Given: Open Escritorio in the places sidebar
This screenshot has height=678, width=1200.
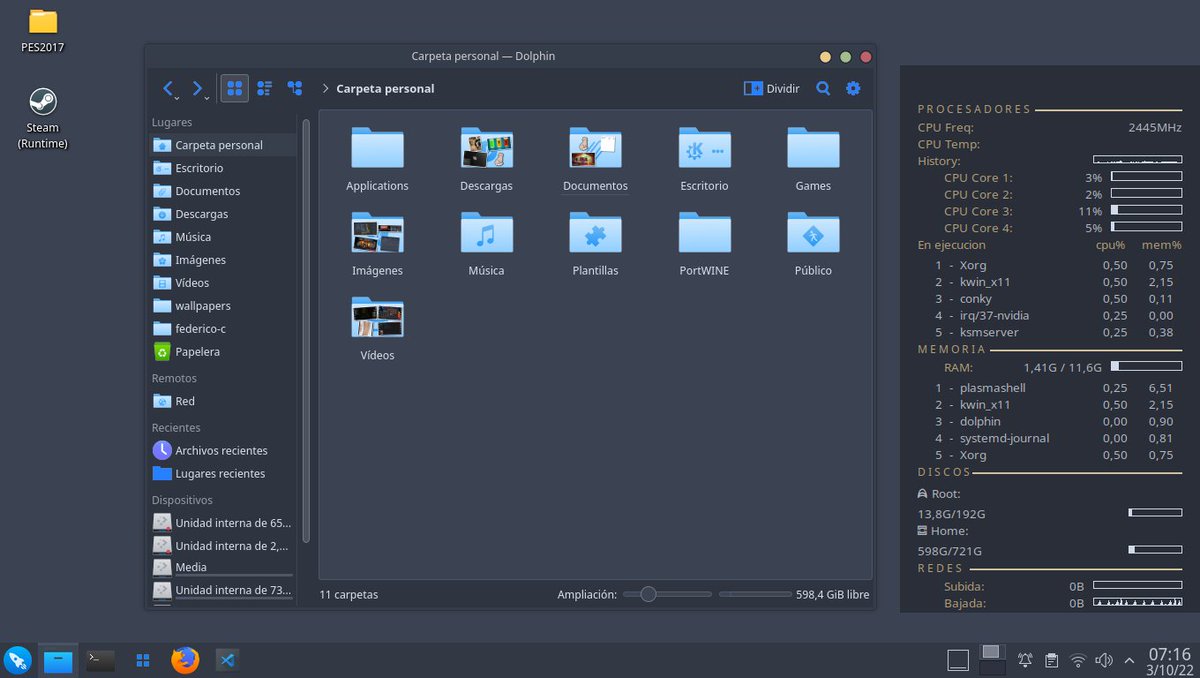Looking at the screenshot, I should 222,168.
